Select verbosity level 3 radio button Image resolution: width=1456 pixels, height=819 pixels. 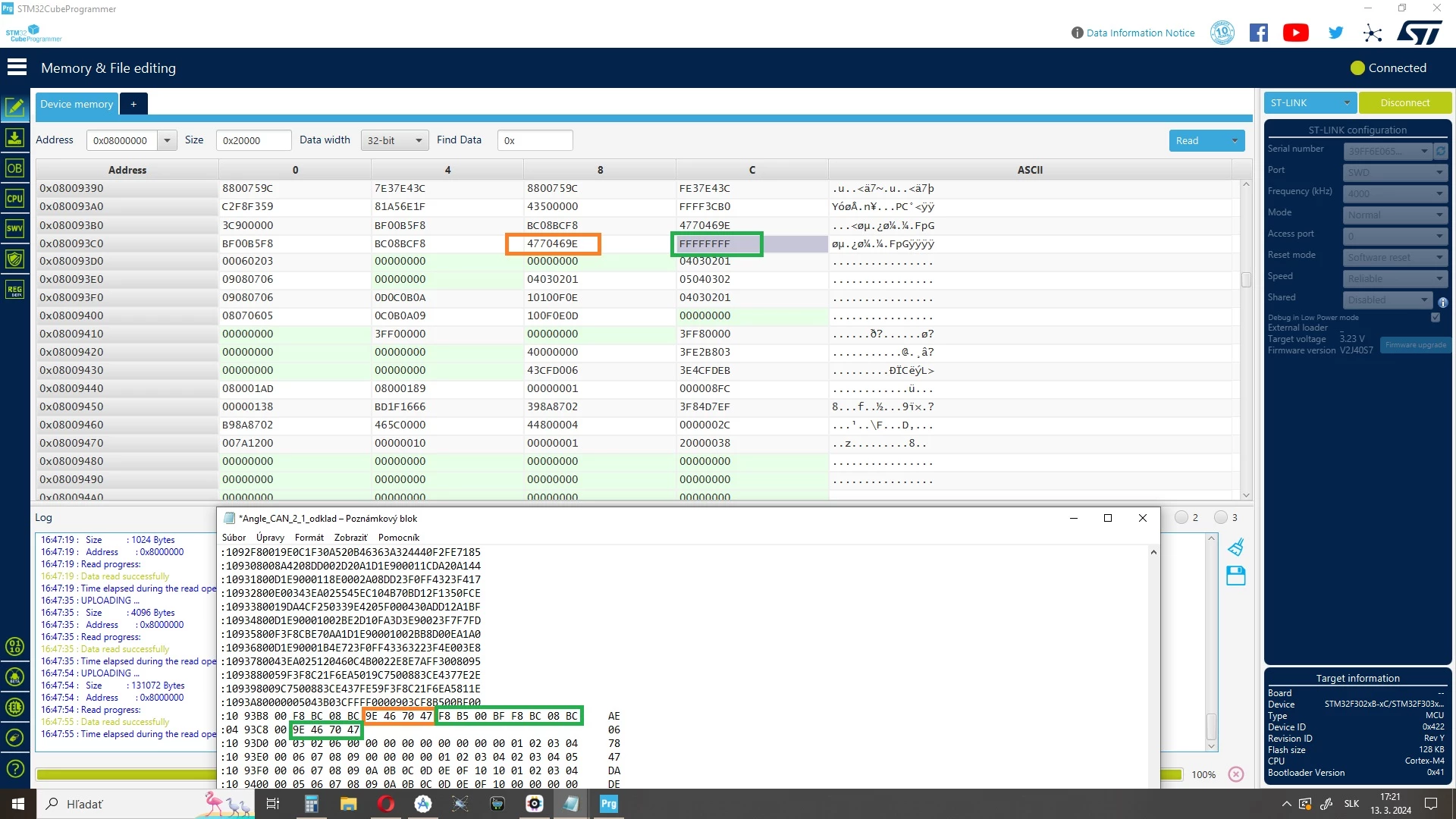1221,517
